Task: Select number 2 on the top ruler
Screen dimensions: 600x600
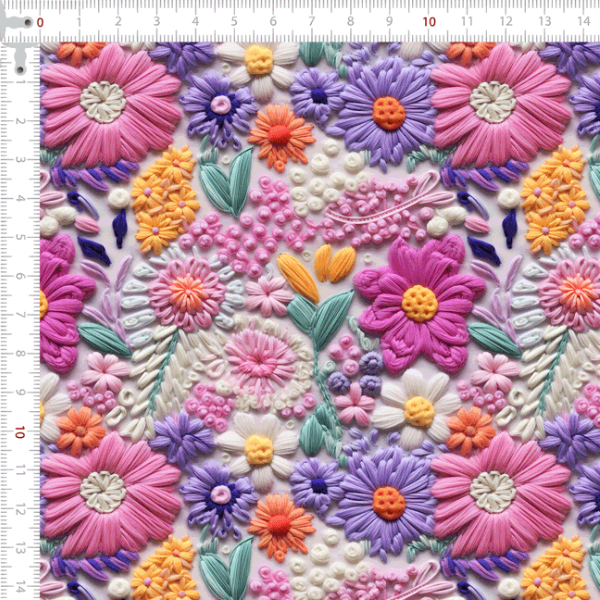Action: pyautogui.click(x=118, y=21)
